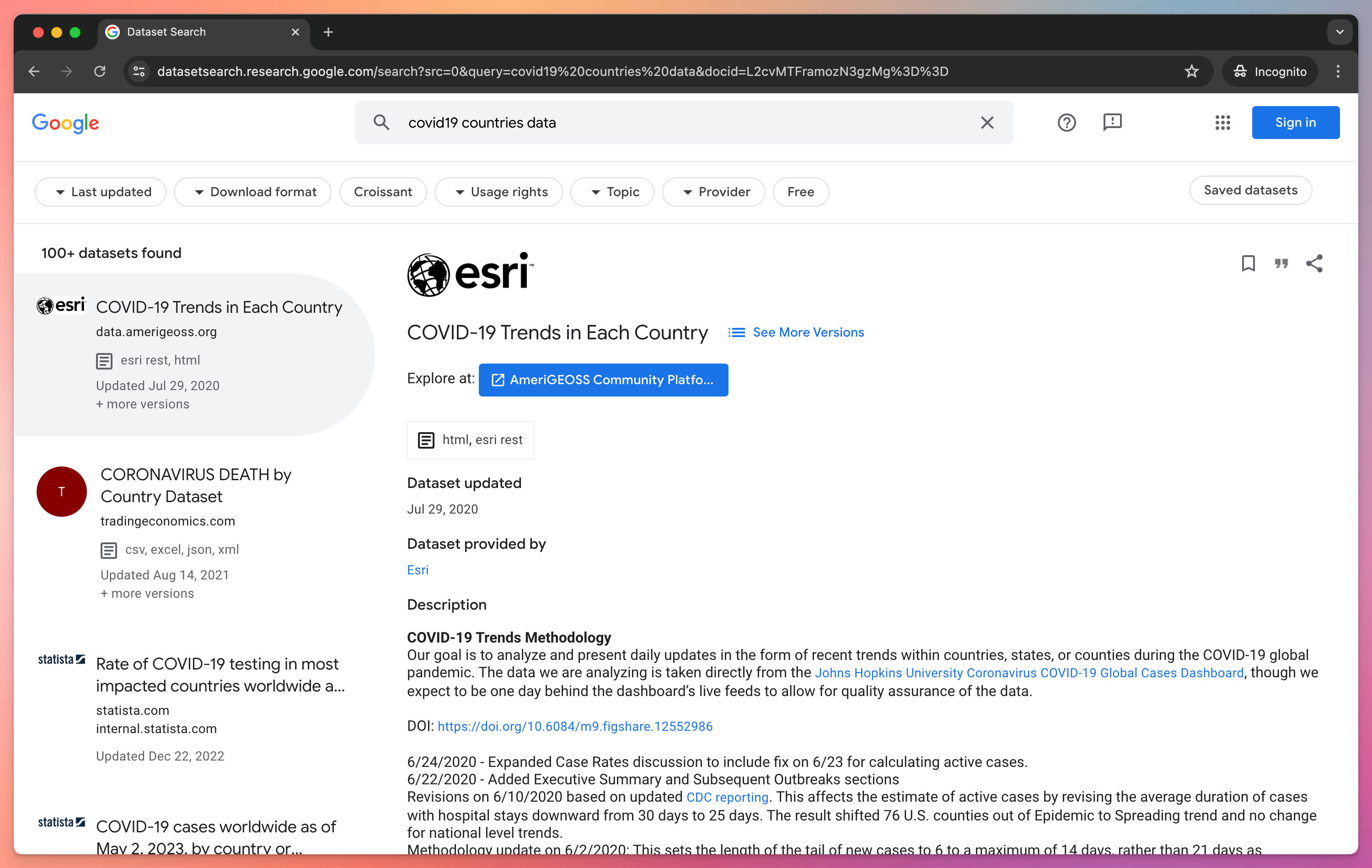Focus the covid19 countries data search field
The width and height of the screenshot is (1372, 868).
tap(684, 123)
